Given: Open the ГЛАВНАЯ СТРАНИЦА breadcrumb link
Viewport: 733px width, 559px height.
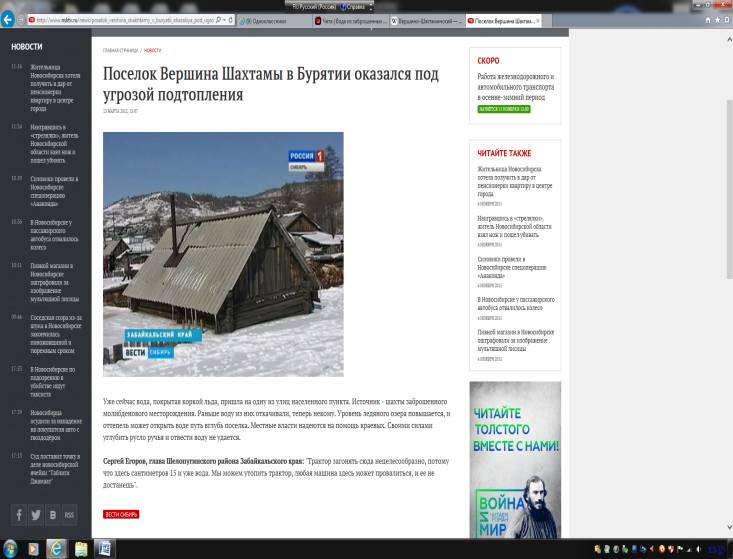Looking at the screenshot, I should click(x=120, y=50).
